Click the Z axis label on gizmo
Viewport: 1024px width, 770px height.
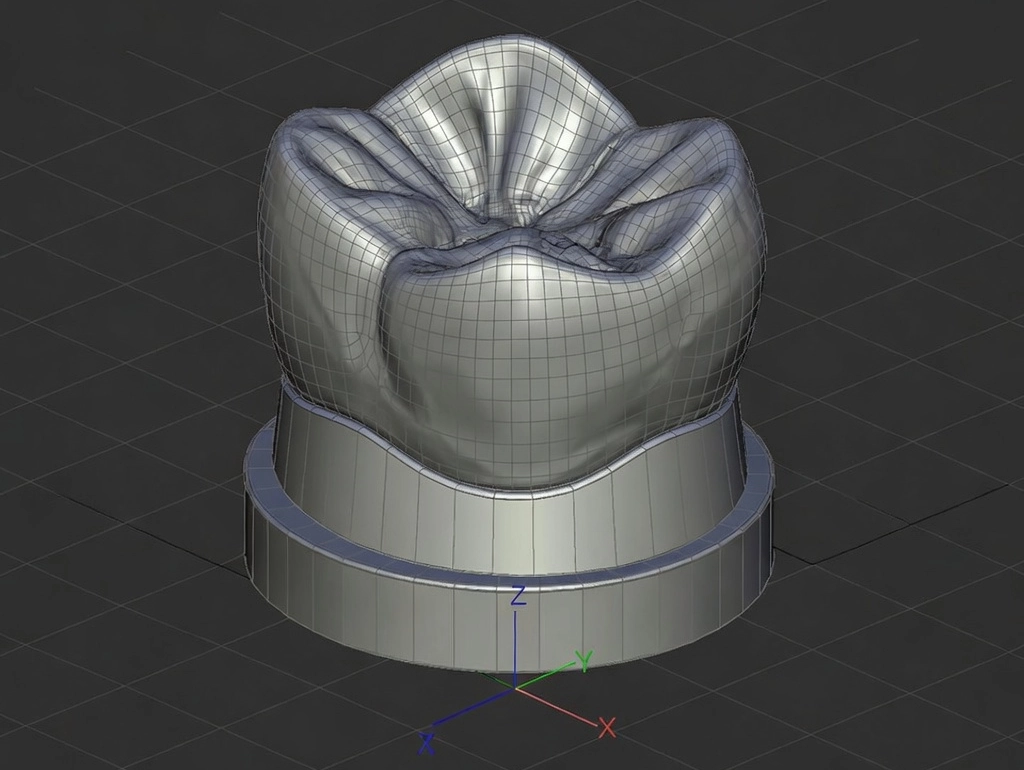click(x=519, y=596)
